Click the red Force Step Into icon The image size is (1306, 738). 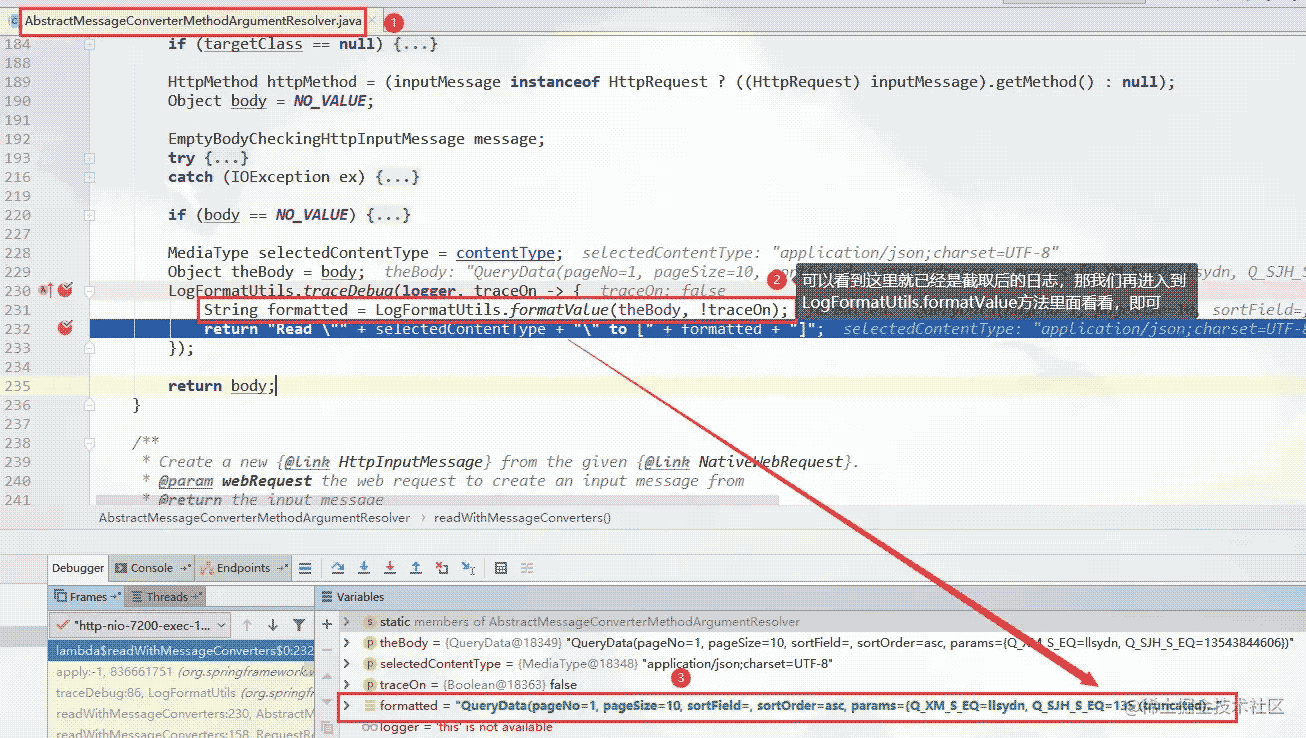pos(390,568)
